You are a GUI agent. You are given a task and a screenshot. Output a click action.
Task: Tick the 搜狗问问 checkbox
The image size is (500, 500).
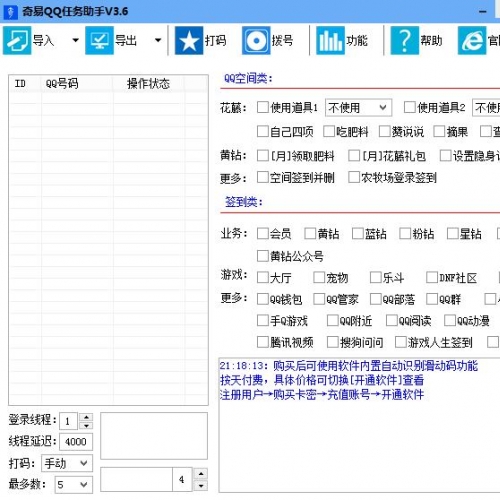point(333,342)
